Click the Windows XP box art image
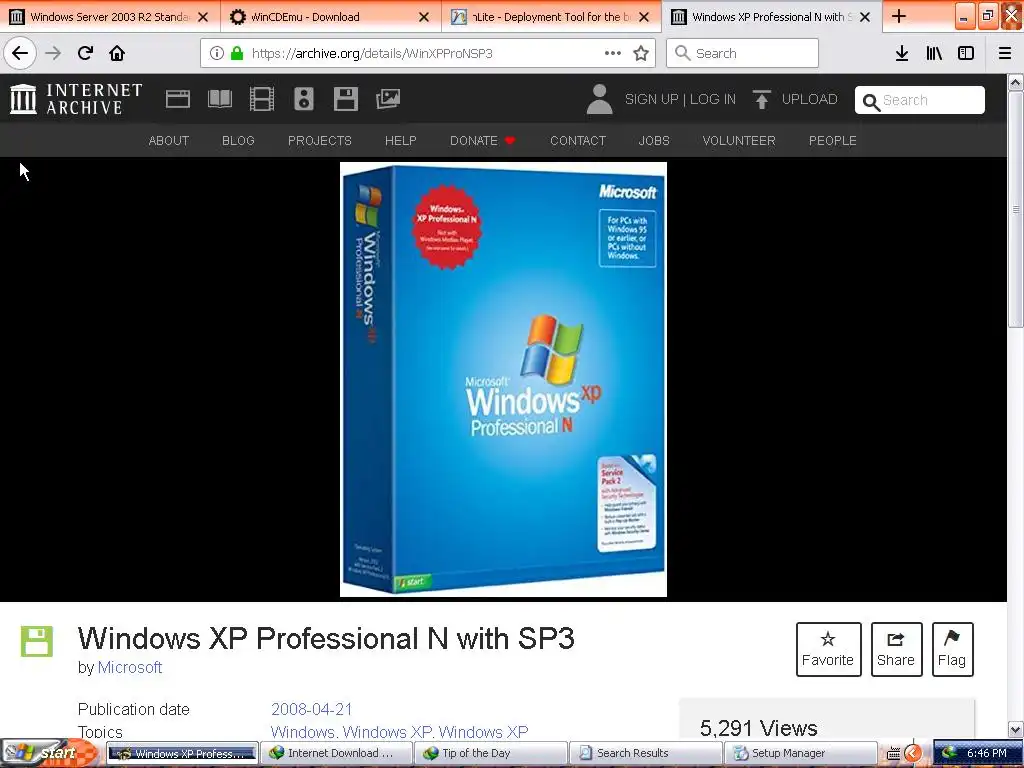The height and width of the screenshot is (768, 1024). pyautogui.click(x=504, y=379)
